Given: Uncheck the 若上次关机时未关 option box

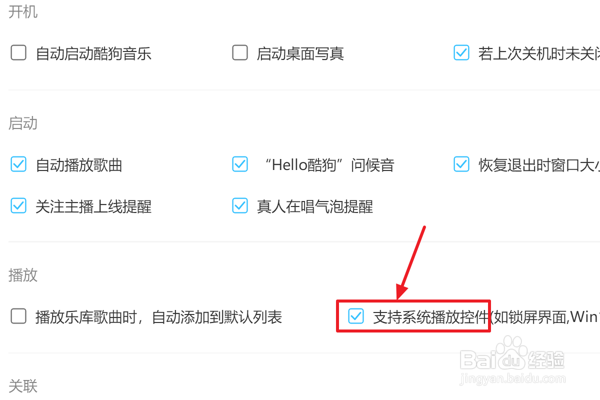Looking at the screenshot, I should (461, 53).
